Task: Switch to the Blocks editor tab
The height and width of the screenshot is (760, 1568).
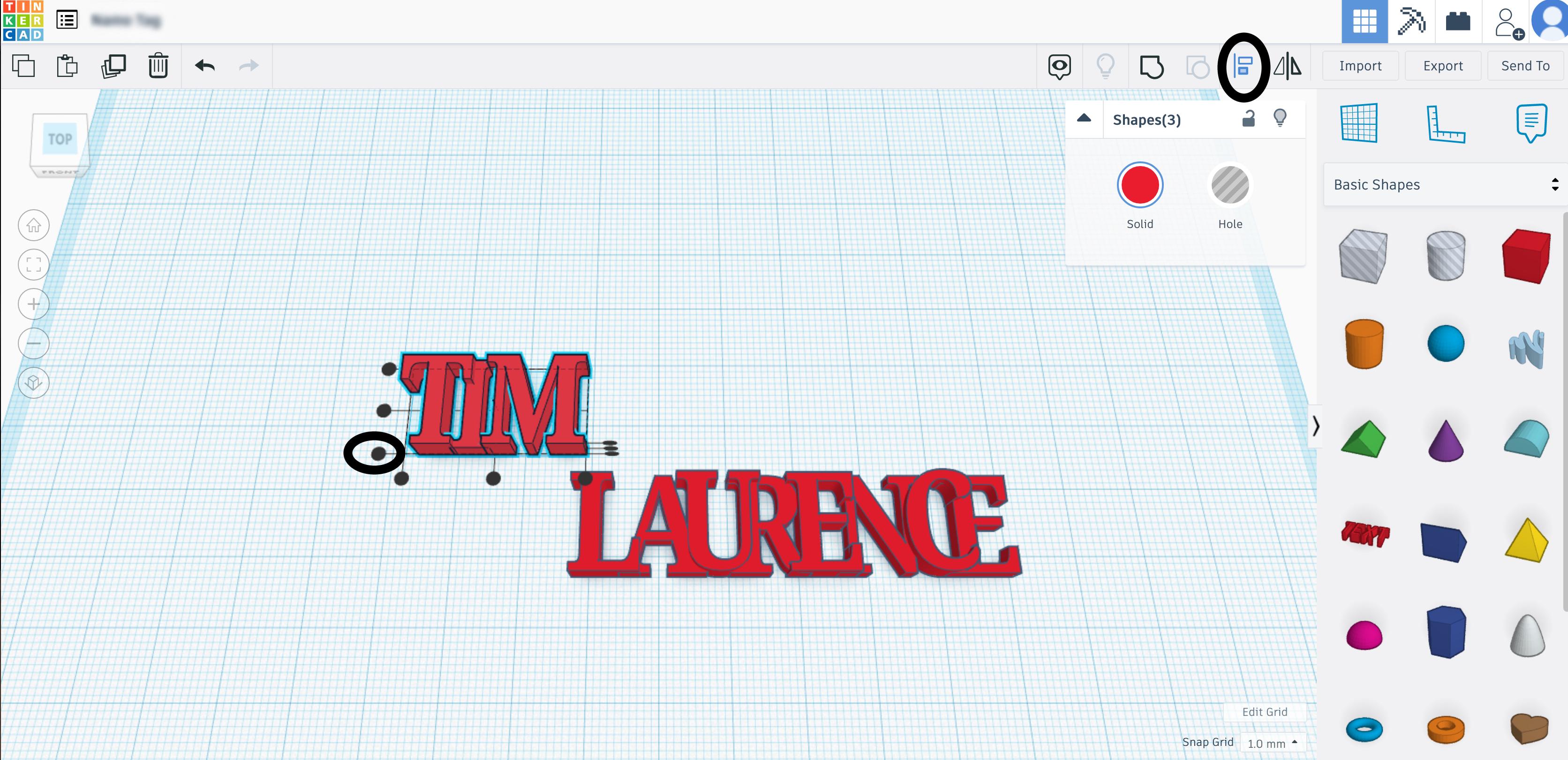Action: (1411, 21)
